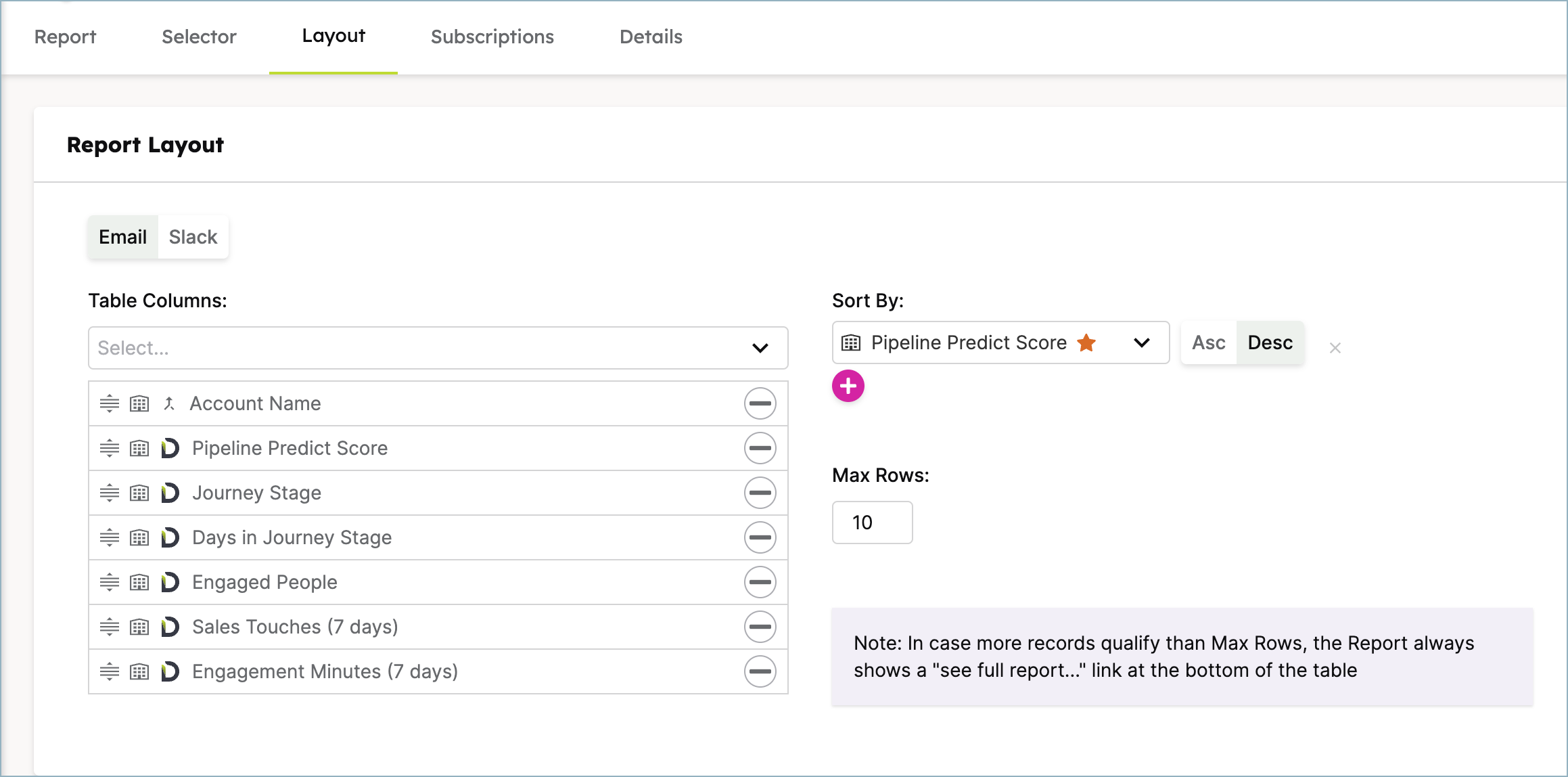Click the Max Rows note text
The image size is (1568, 777).
1163,657
